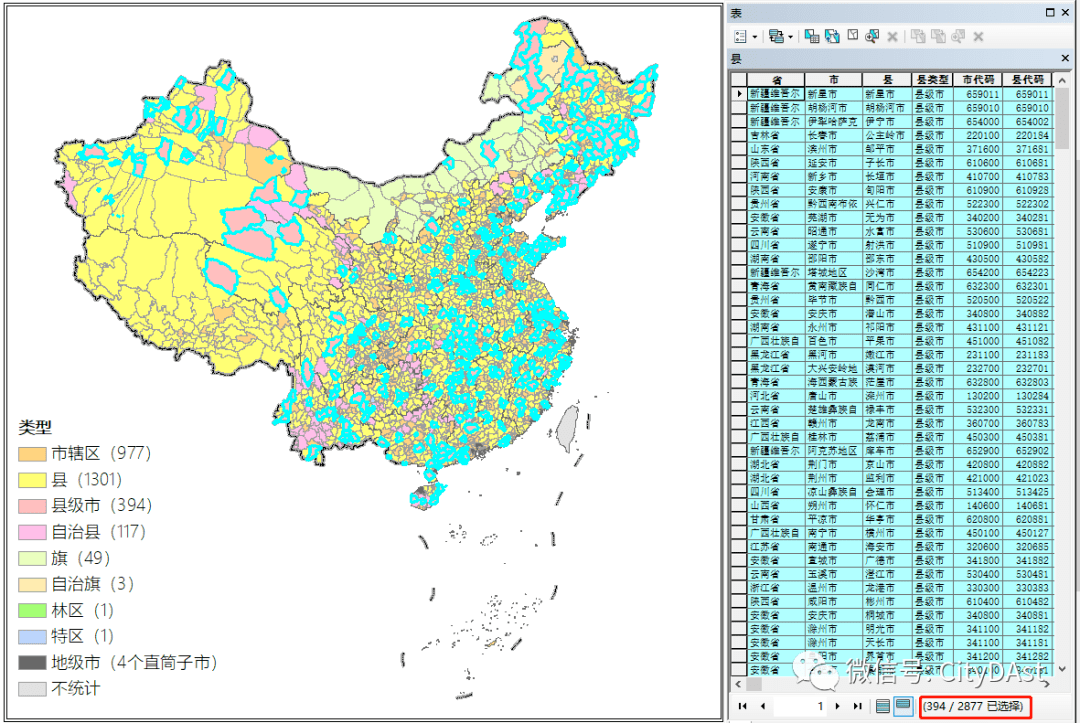Select the row selector for 吉林省 长春市
The image size is (1080, 723).
click(739, 136)
